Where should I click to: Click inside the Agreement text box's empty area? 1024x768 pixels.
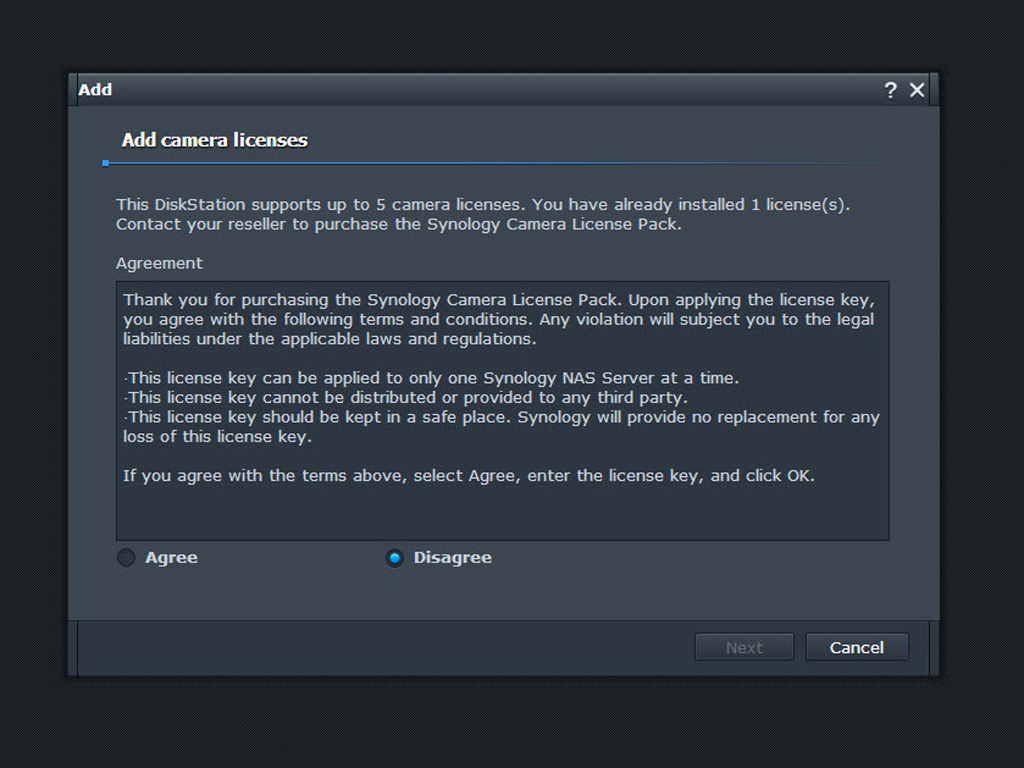coord(502,513)
